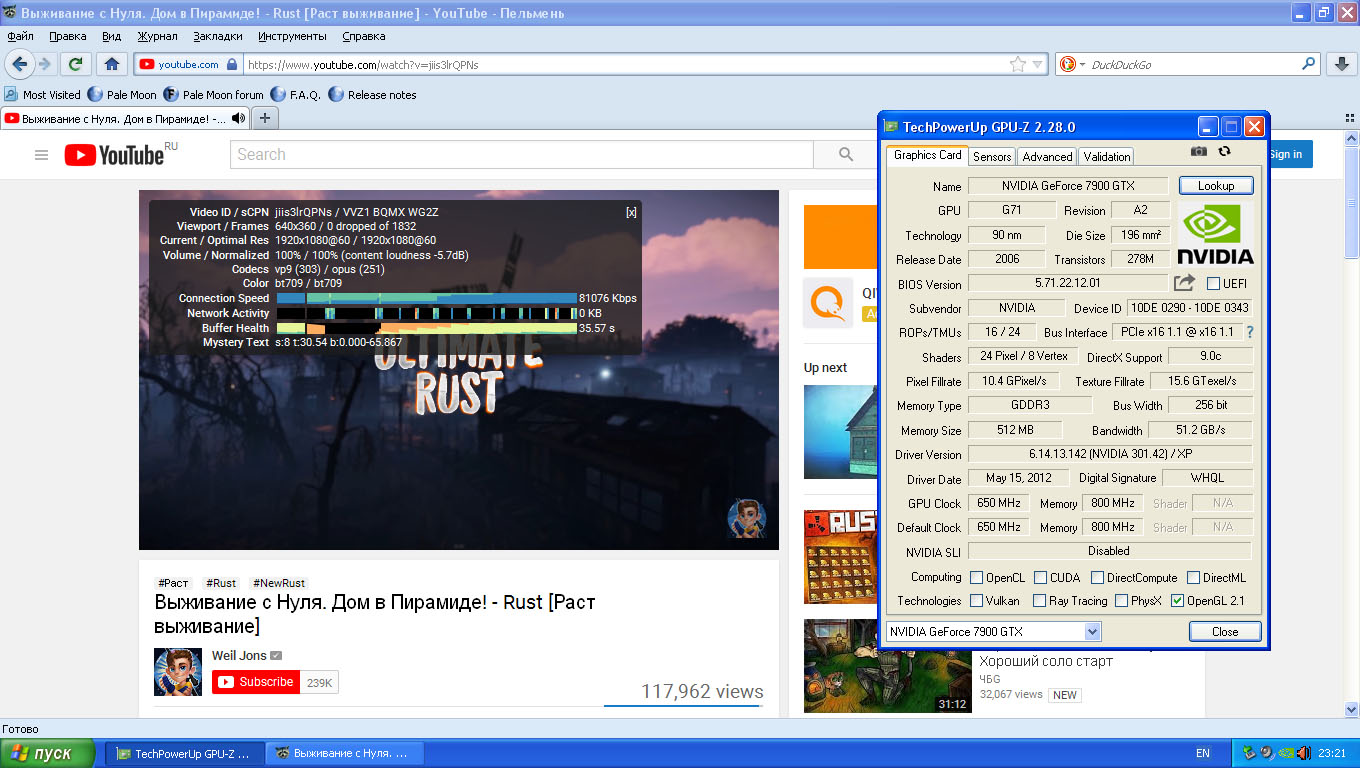
Task: Open the Правка menu
Action: pyautogui.click(x=67, y=36)
